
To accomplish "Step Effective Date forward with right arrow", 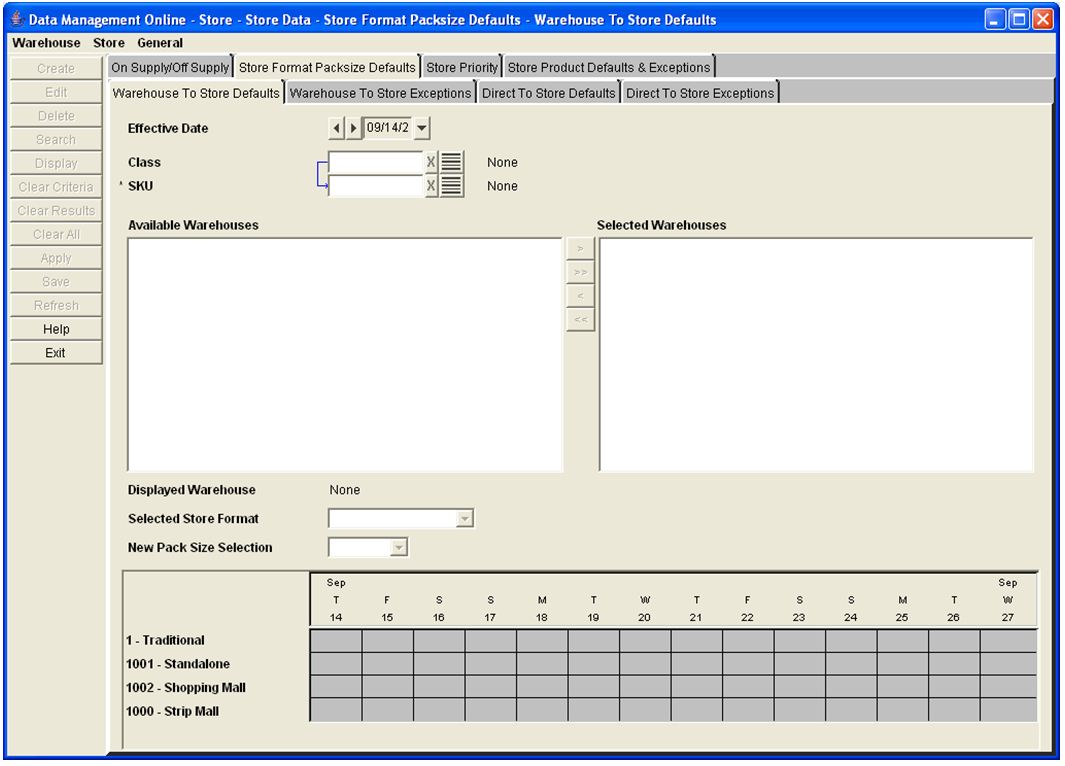I will click(353, 128).
